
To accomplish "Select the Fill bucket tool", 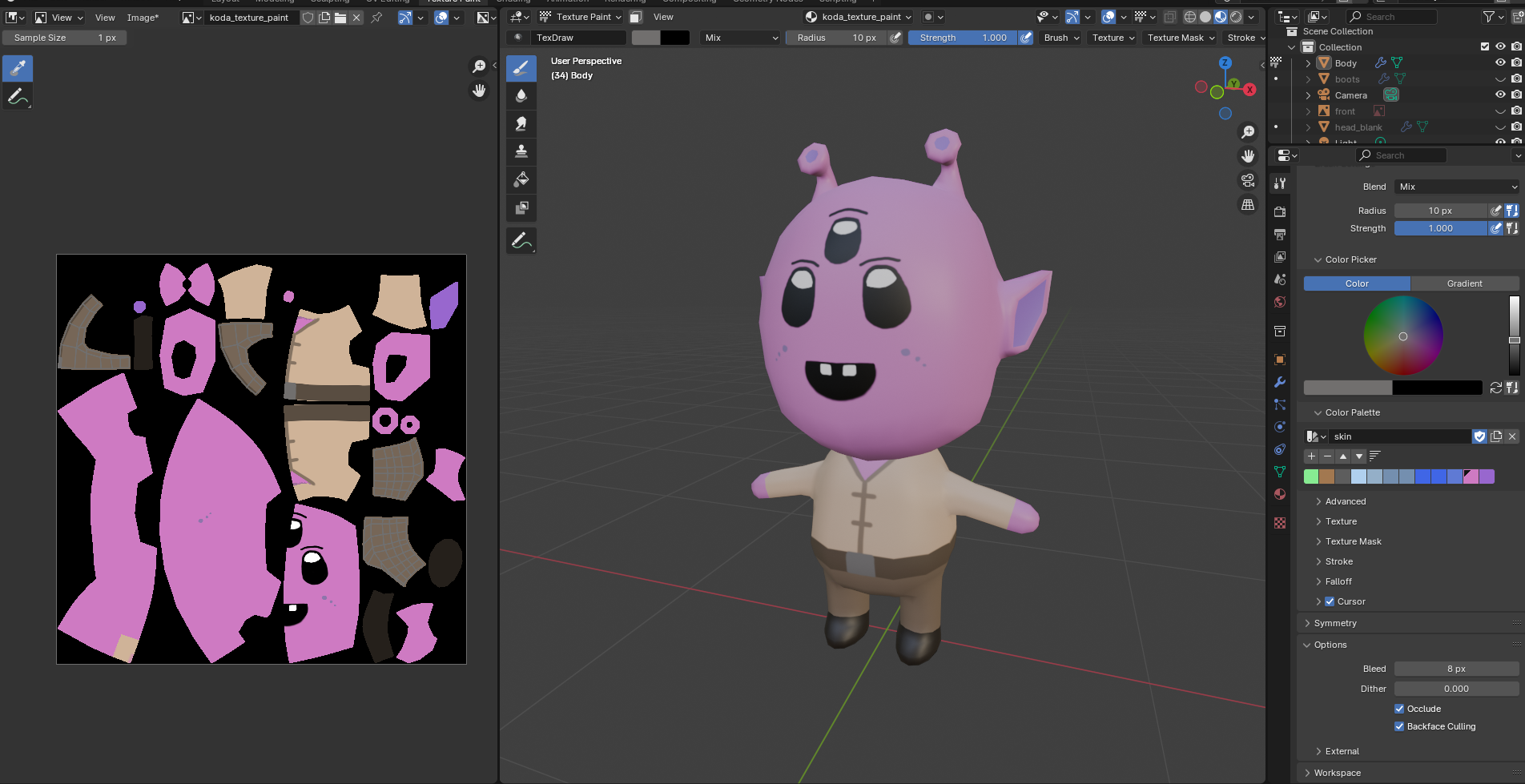I will coord(521,179).
